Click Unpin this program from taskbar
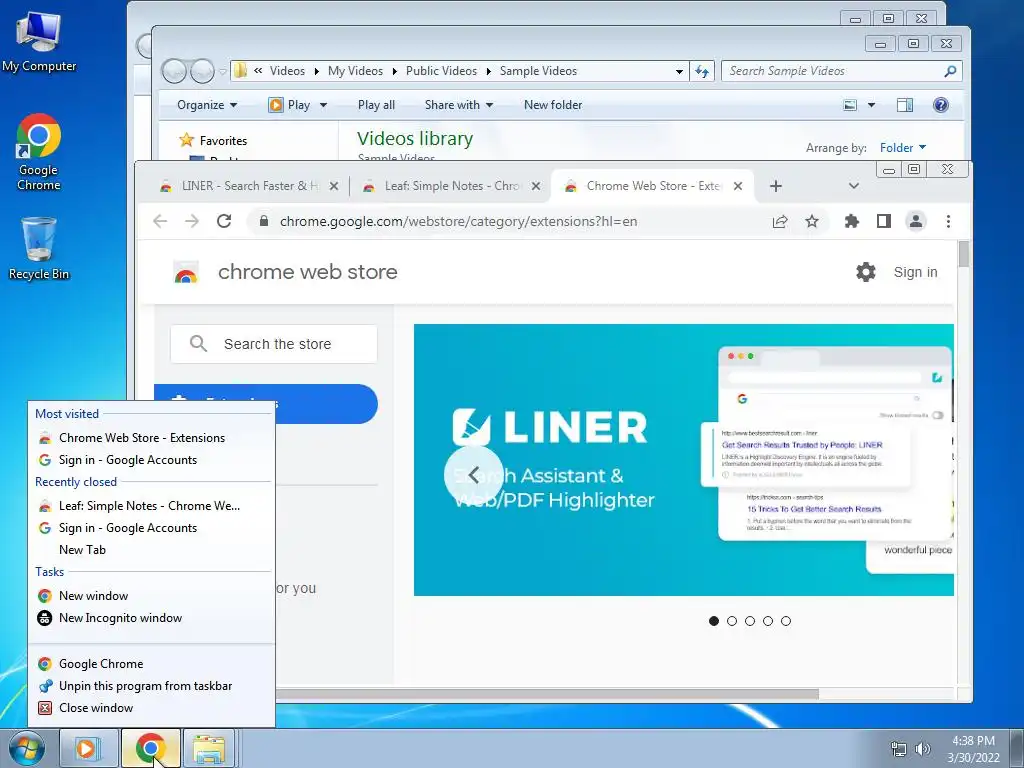Screen dimensions: 1024x768 click(x=146, y=686)
